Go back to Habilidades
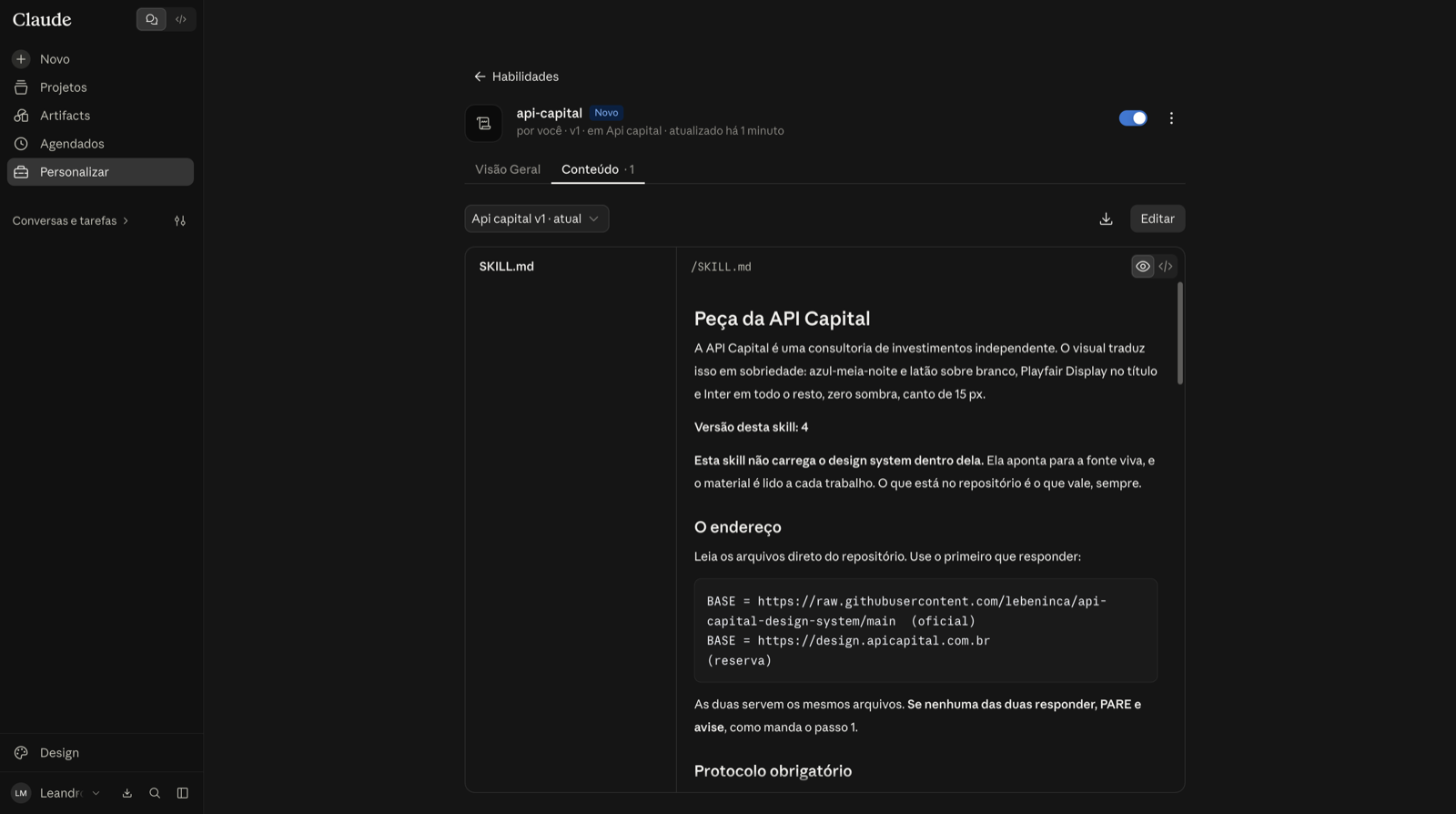The width and height of the screenshot is (1456, 814). click(x=516, y=76)
